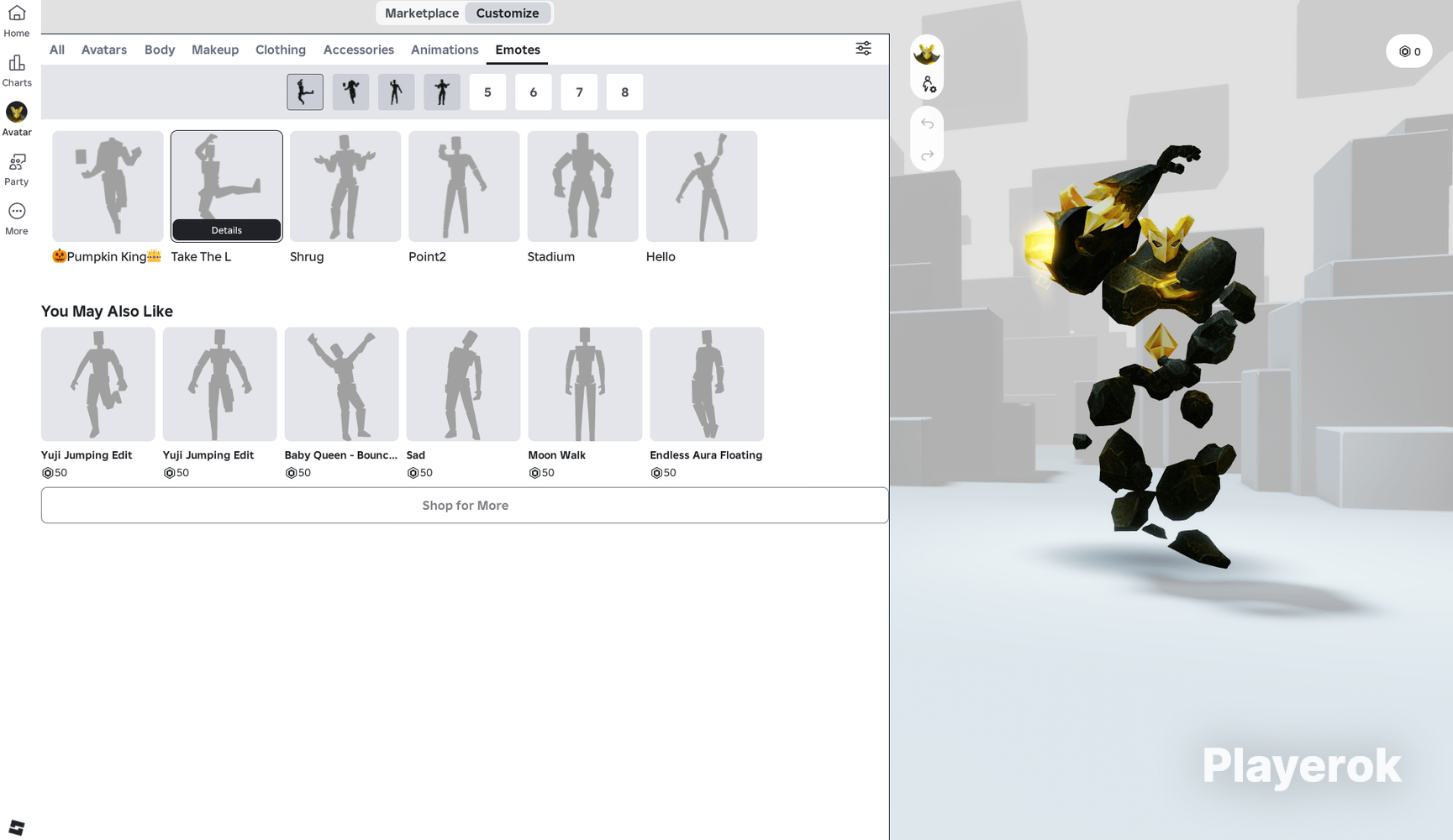Click the "Hello" emote label
Image resolution: width=1453 pixels, height=840 pixels.
tap(661, 257)
